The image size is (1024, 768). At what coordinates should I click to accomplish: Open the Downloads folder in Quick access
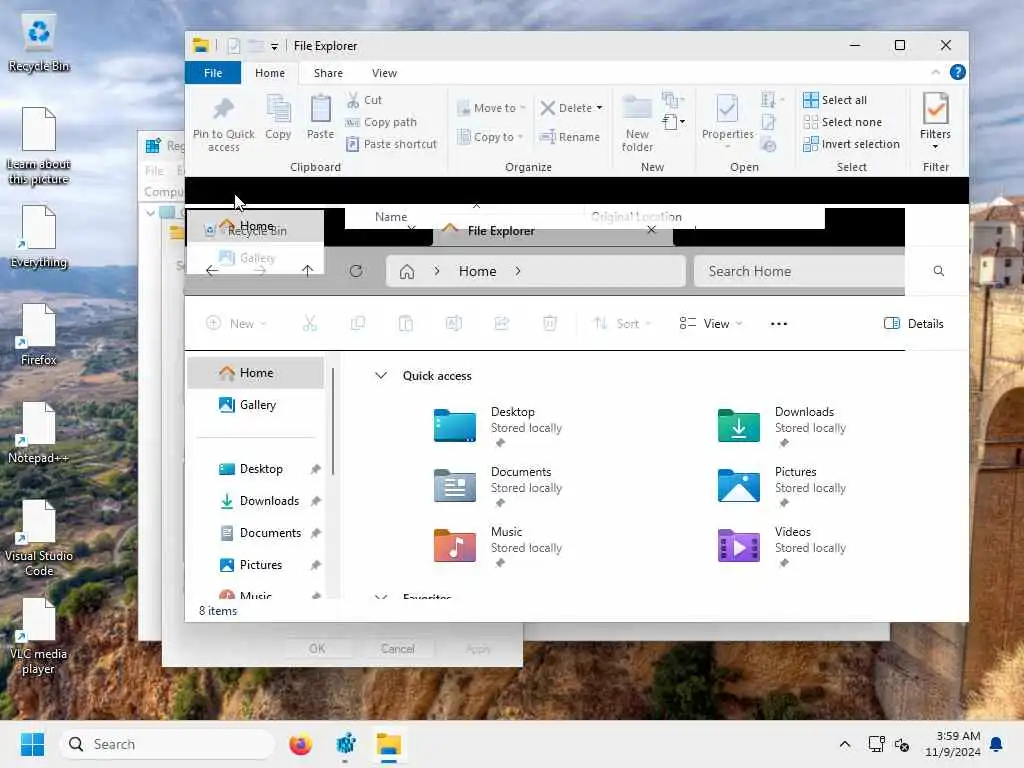click(782, 426)
